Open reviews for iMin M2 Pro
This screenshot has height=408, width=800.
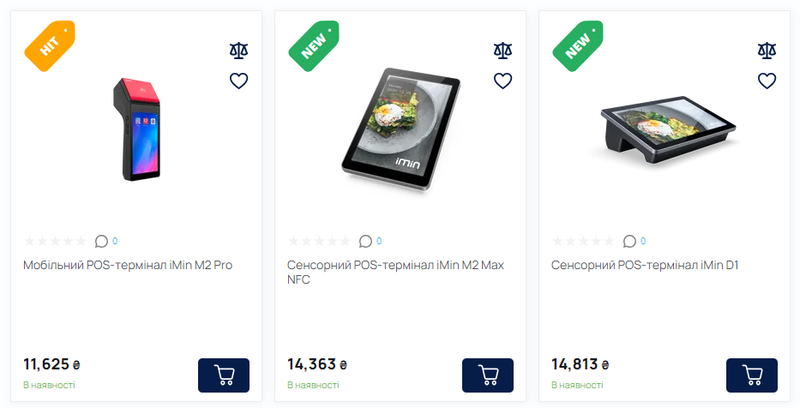(x=106, y=241)
